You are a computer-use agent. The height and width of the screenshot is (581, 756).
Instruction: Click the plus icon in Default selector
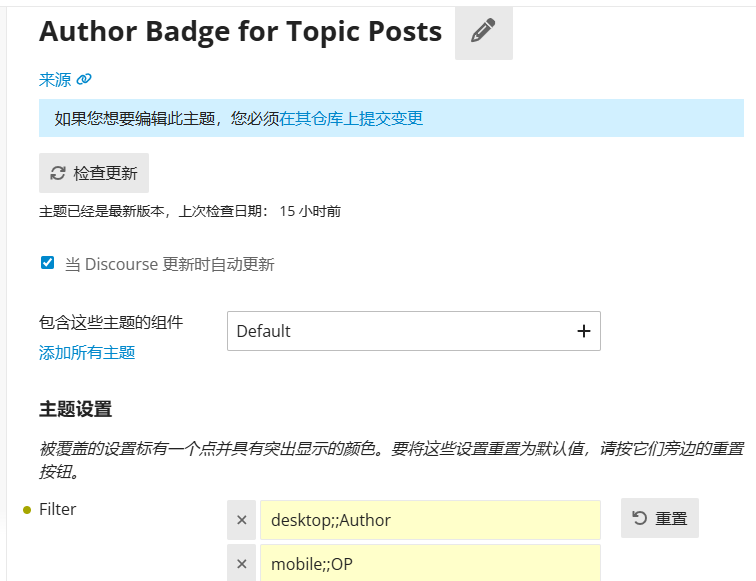(583, 331)
